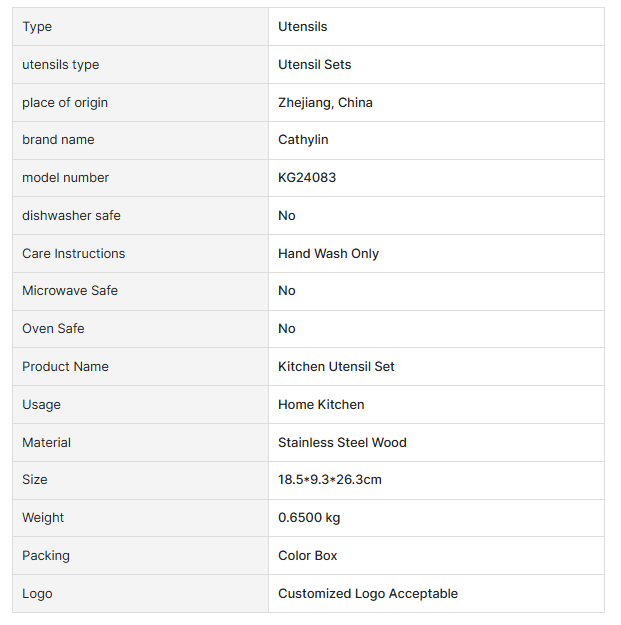The image size is (621, 625).
Task: Click the size value "18.5*9.3*26.3cm"
Action: pos(329,480)
